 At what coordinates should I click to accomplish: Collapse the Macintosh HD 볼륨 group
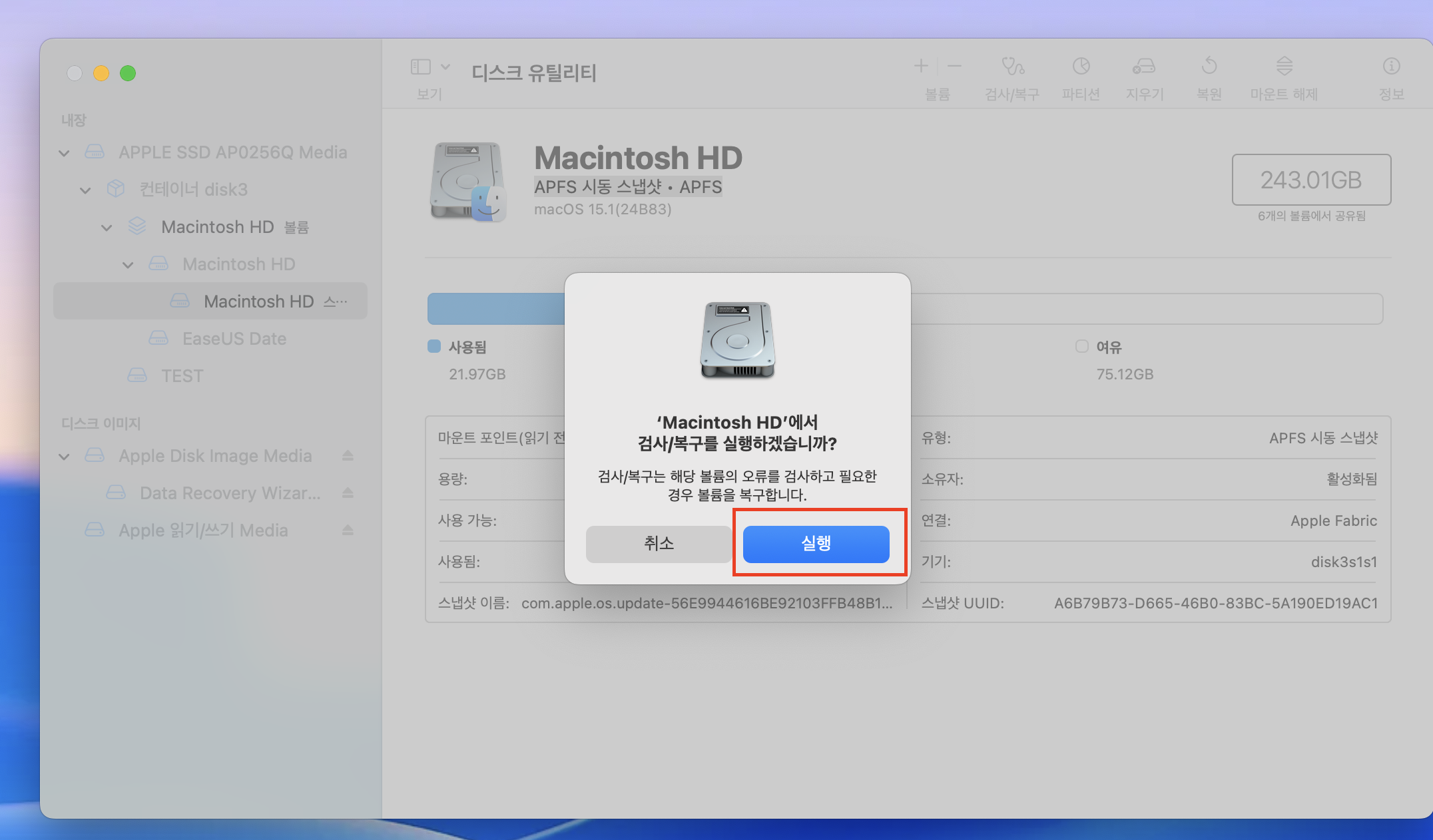tap(107, 228)
